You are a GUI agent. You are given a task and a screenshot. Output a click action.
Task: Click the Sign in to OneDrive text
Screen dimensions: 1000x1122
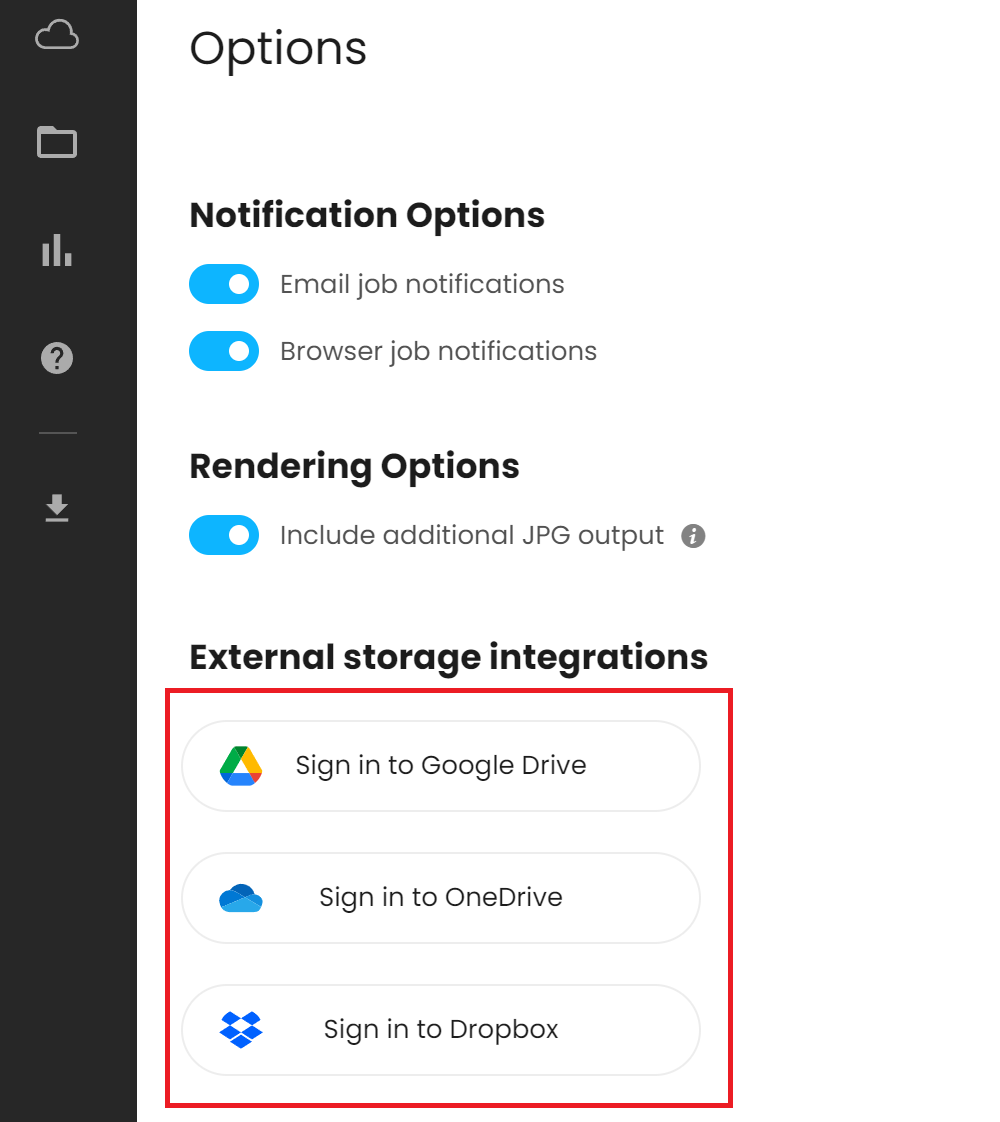(x=441, y=897)
